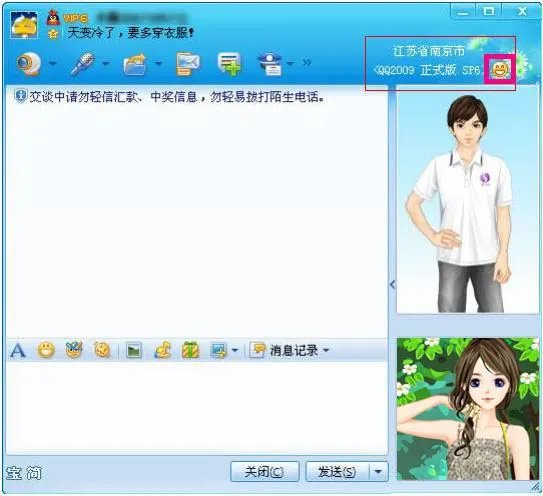Screen dimensions: 543x496
Task: Open the emoticon picker smiley face icon
Action: click(x=46, y=350)
